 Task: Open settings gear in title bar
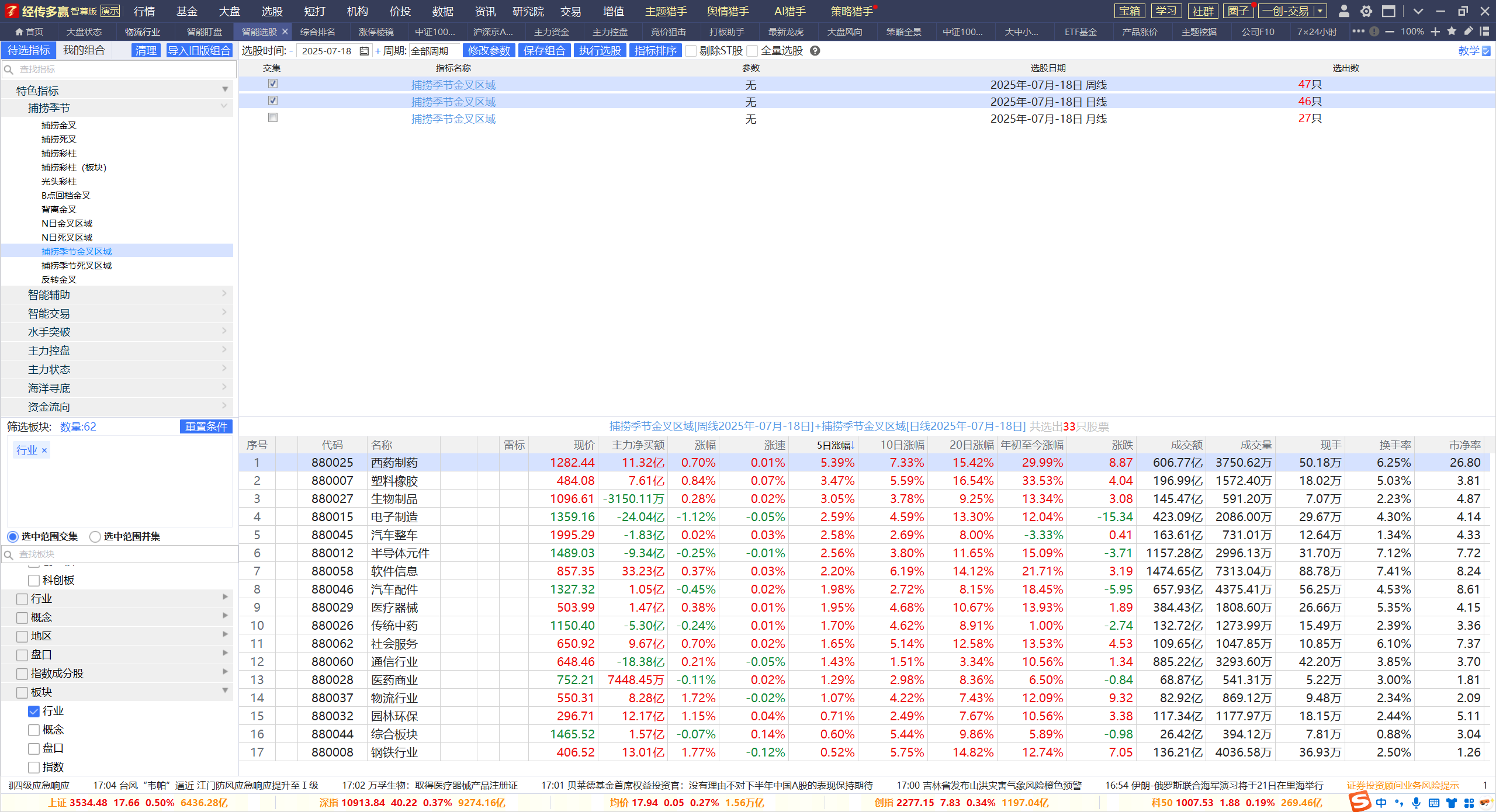tap(1366, 11)
